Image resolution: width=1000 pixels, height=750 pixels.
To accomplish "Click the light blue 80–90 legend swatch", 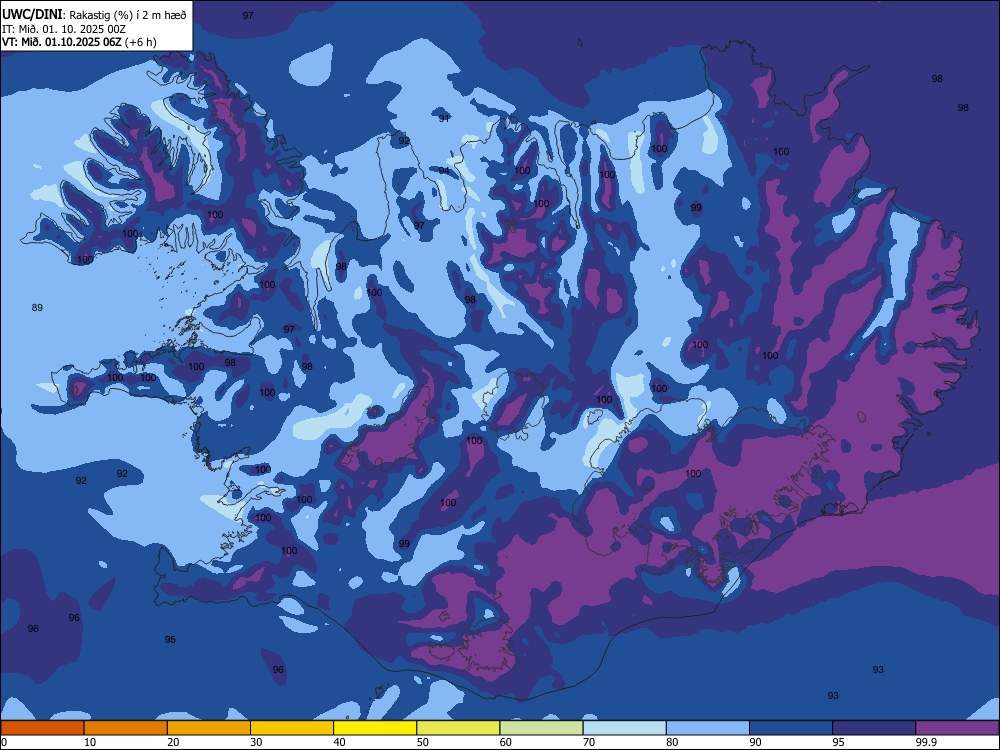I will [708, 728].
